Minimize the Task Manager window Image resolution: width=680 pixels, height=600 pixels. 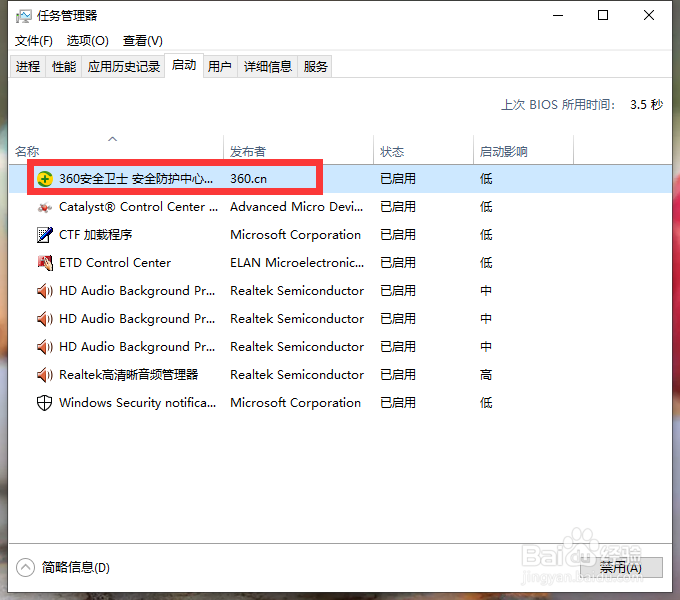[558, 16]
